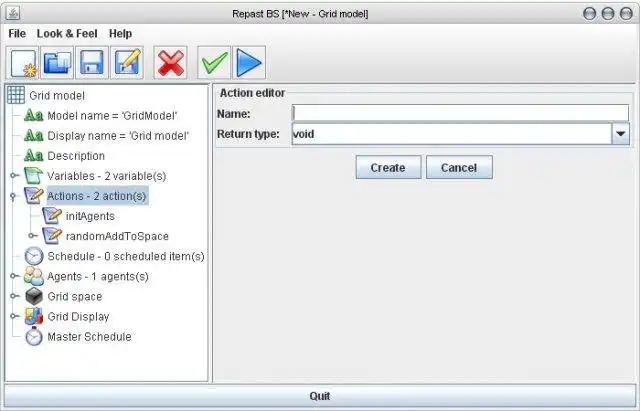The height and width of the screenshot is (411, 640).
Task: Click the Grid model root grid icon
Action: tap(16, 95)
